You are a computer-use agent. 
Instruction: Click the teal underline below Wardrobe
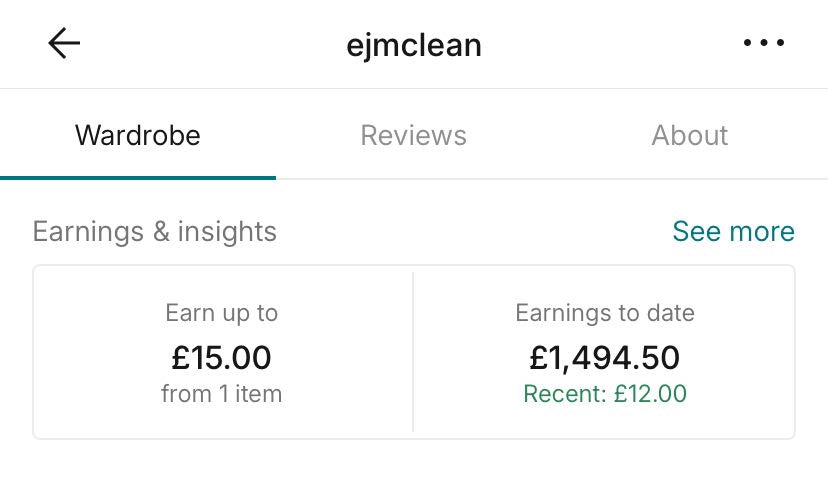[x=138, y=177]
